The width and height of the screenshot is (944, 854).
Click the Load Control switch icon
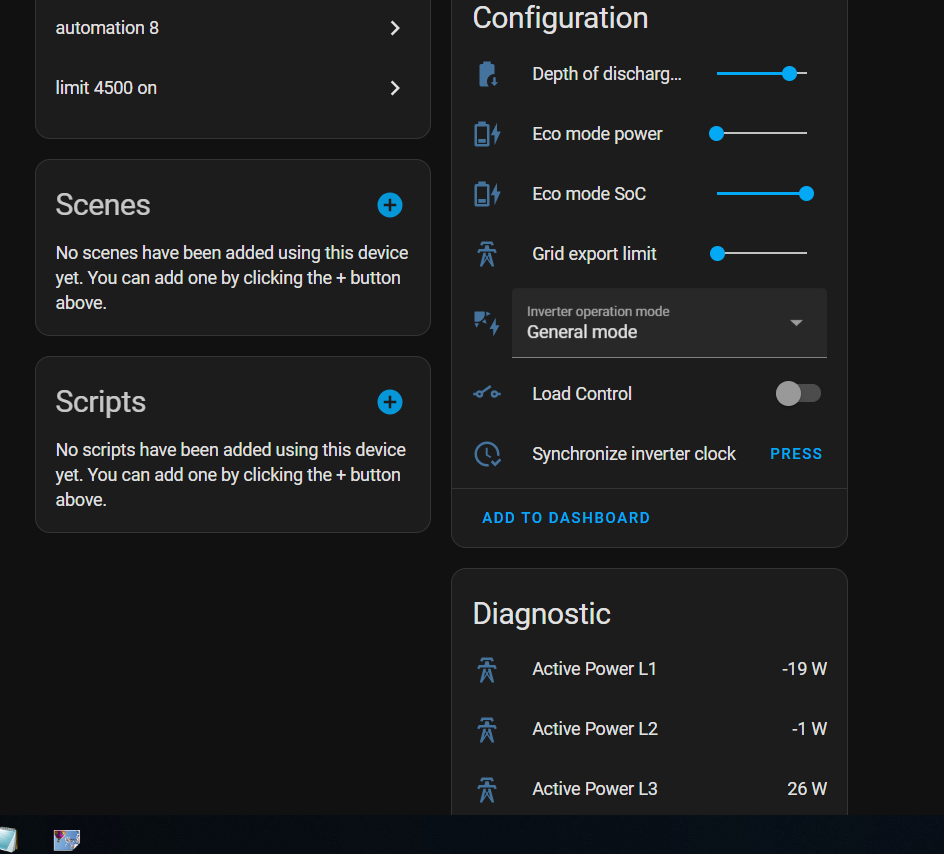(487, 394)
